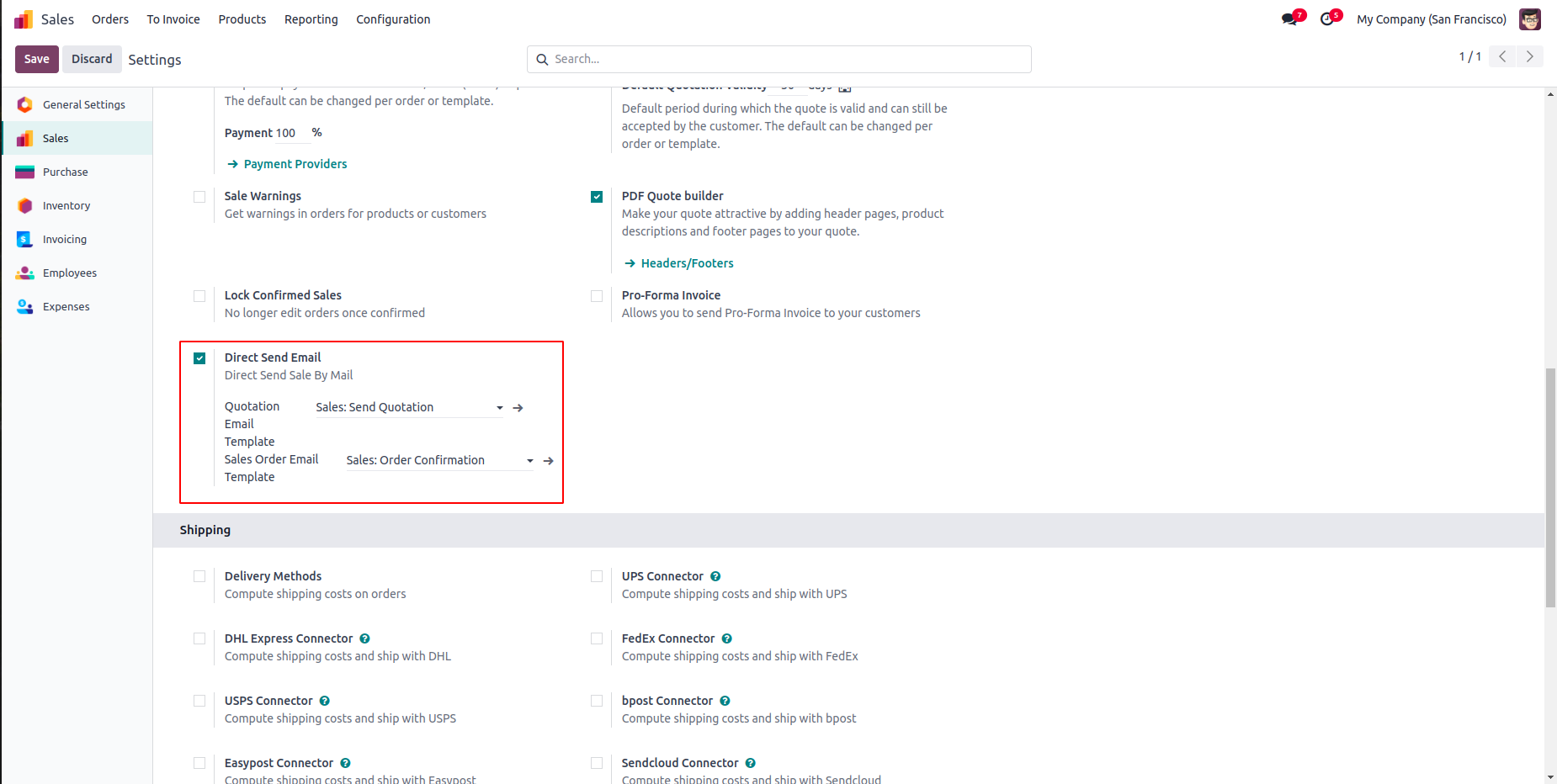This screenshot has width=1557, height=784.
Task: Open the Sales app logo icon
Action: pos(24,19)
